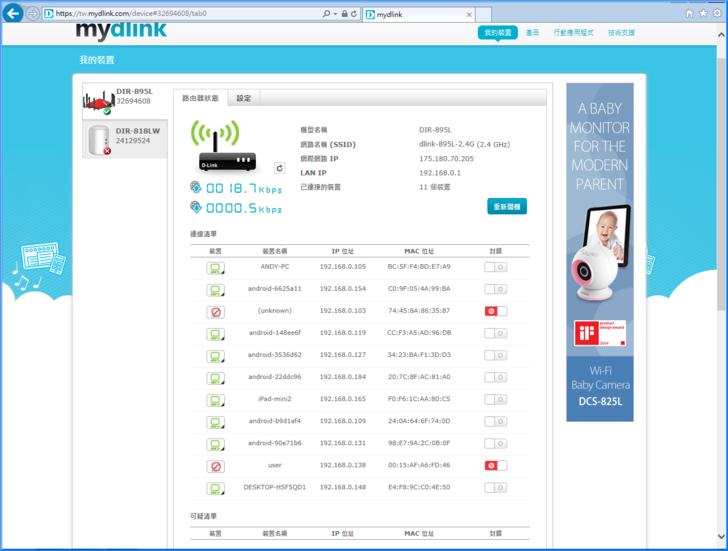Click the blocked device icon for user

tap(215, 466)
